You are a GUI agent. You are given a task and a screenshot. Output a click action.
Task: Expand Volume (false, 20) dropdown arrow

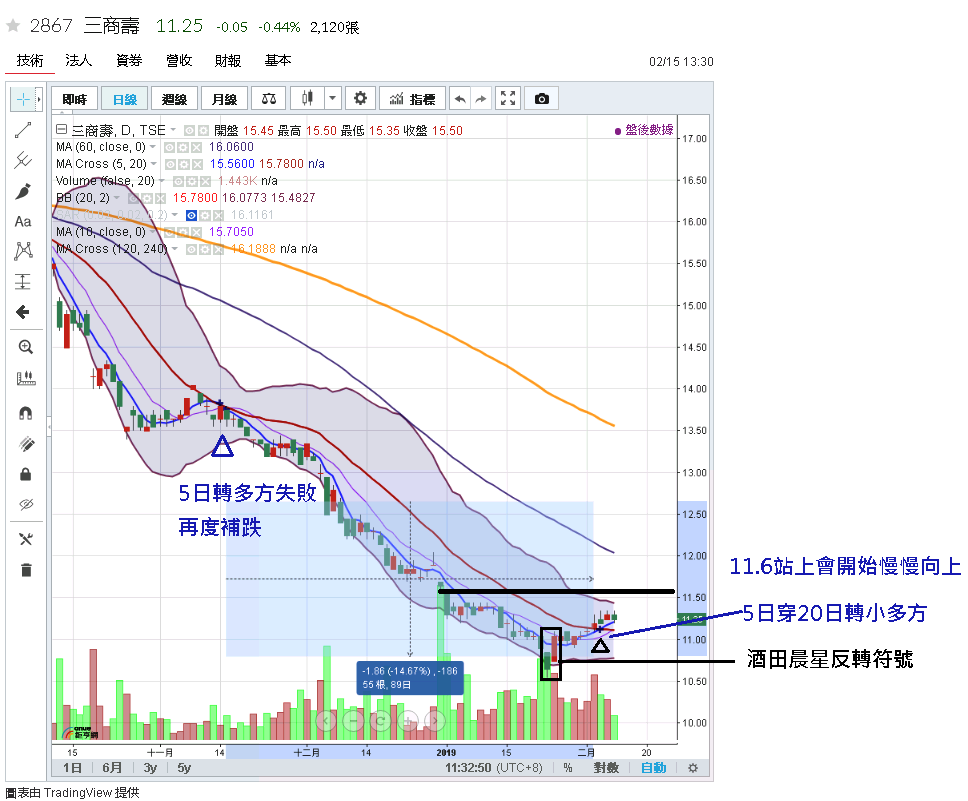[x=162, y=181]
